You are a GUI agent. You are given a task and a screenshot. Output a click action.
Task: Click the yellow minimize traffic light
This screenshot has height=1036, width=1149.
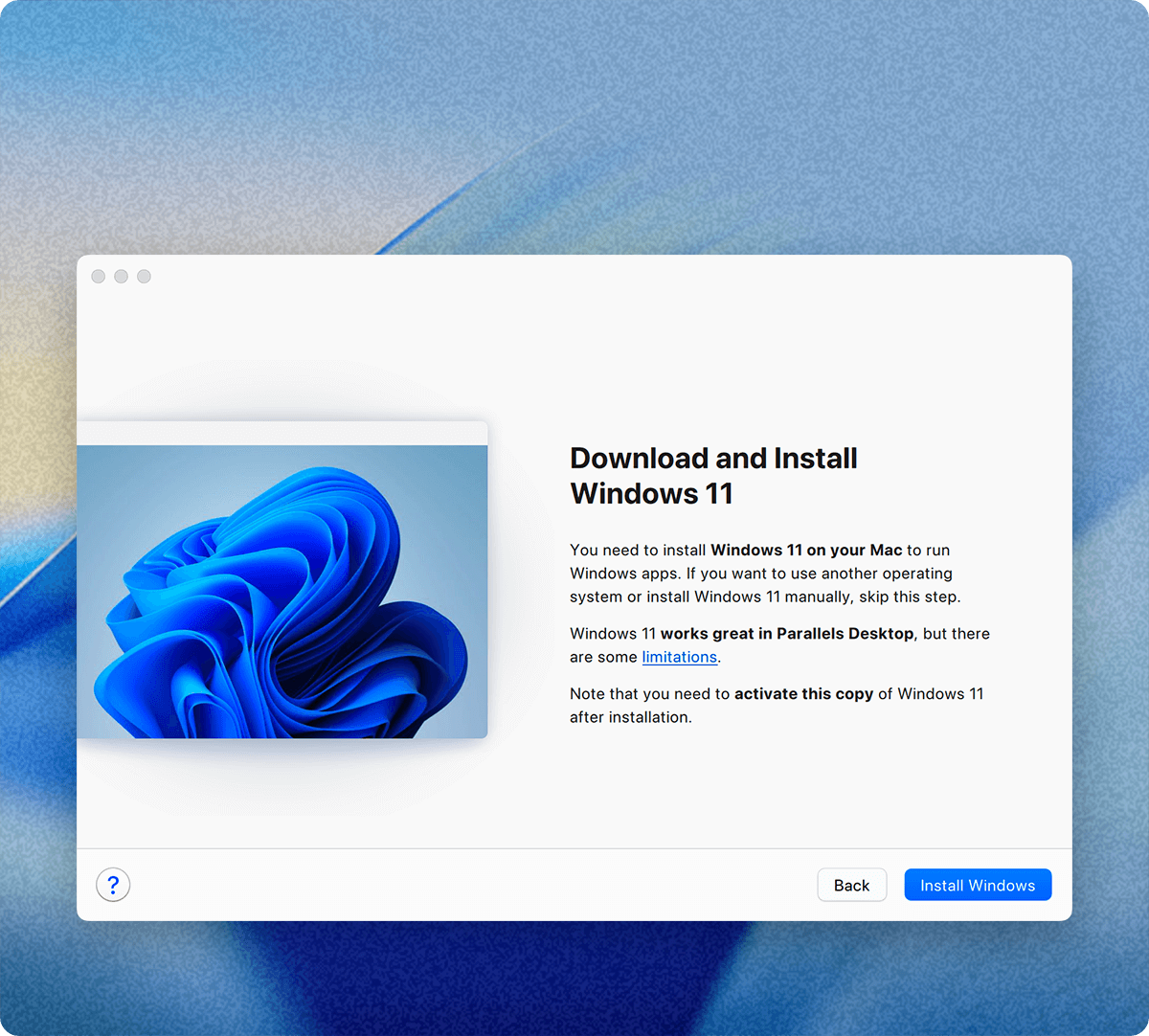click(x=121, y=276)
